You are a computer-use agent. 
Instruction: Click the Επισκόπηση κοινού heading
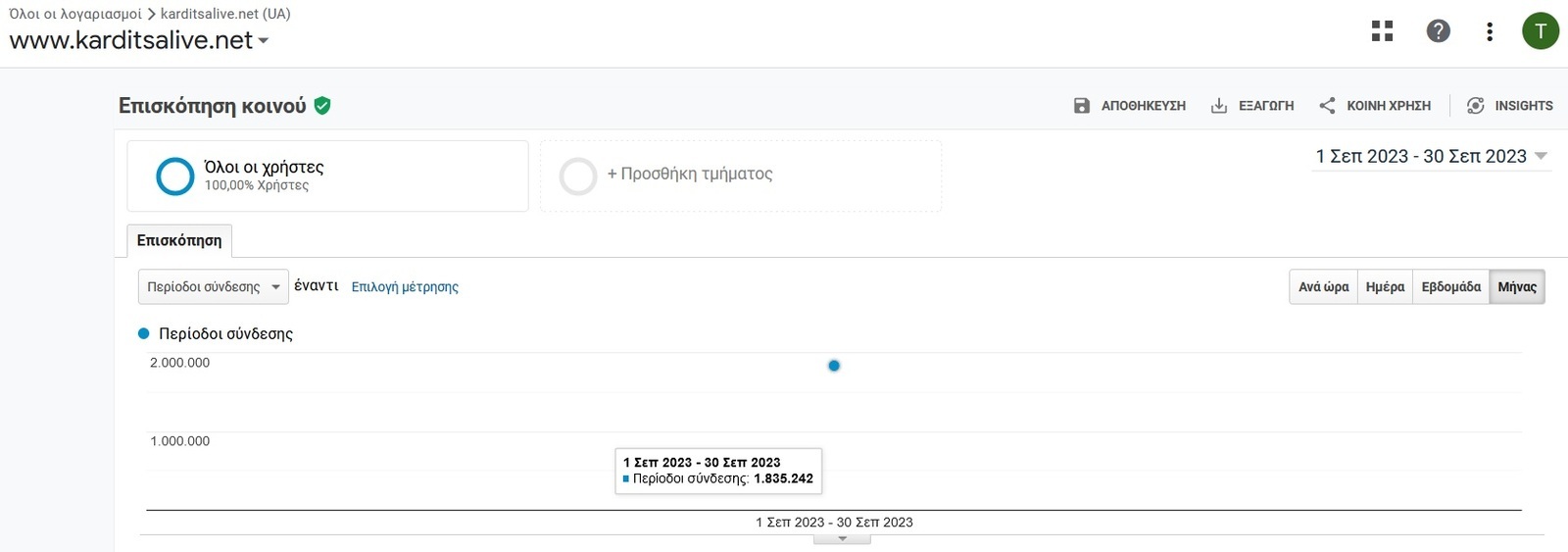click(213, 106)
